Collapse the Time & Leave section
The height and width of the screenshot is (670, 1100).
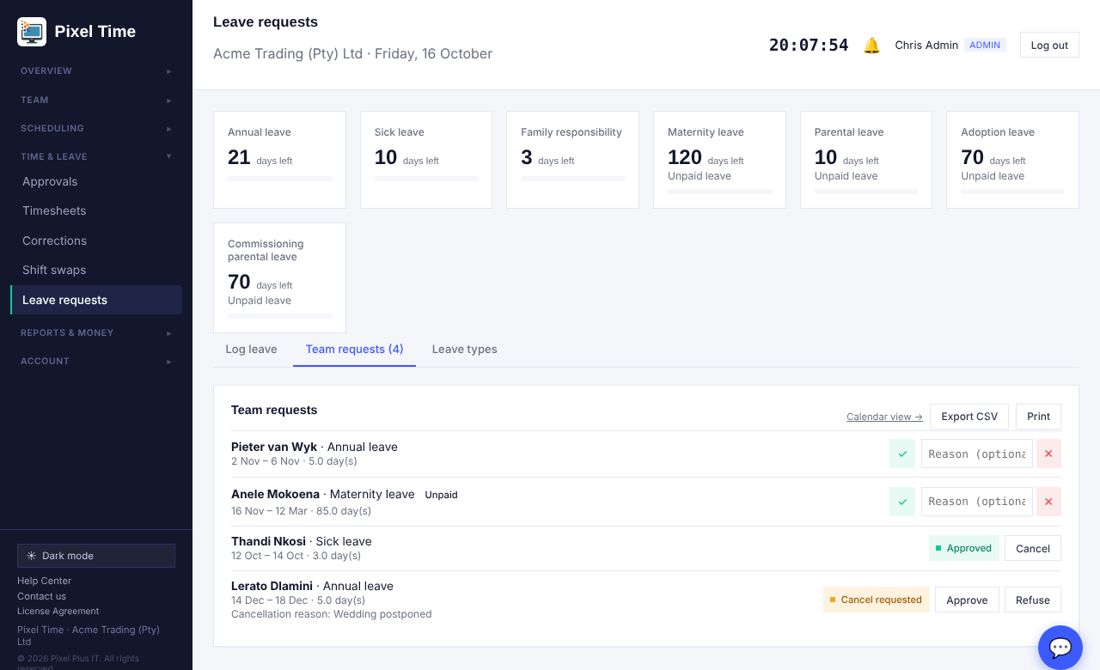(96, 156)
